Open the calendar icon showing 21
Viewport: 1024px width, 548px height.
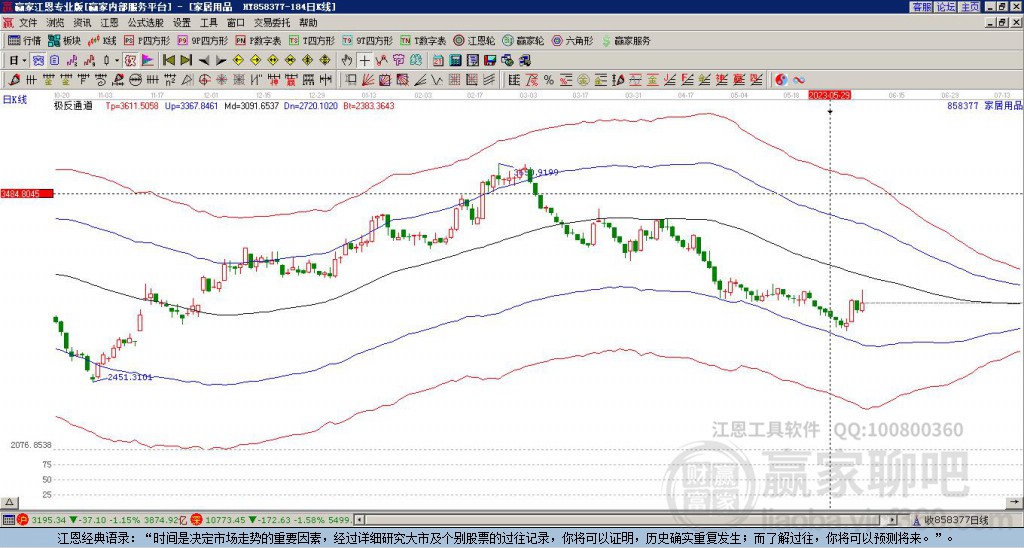(438, 61)
